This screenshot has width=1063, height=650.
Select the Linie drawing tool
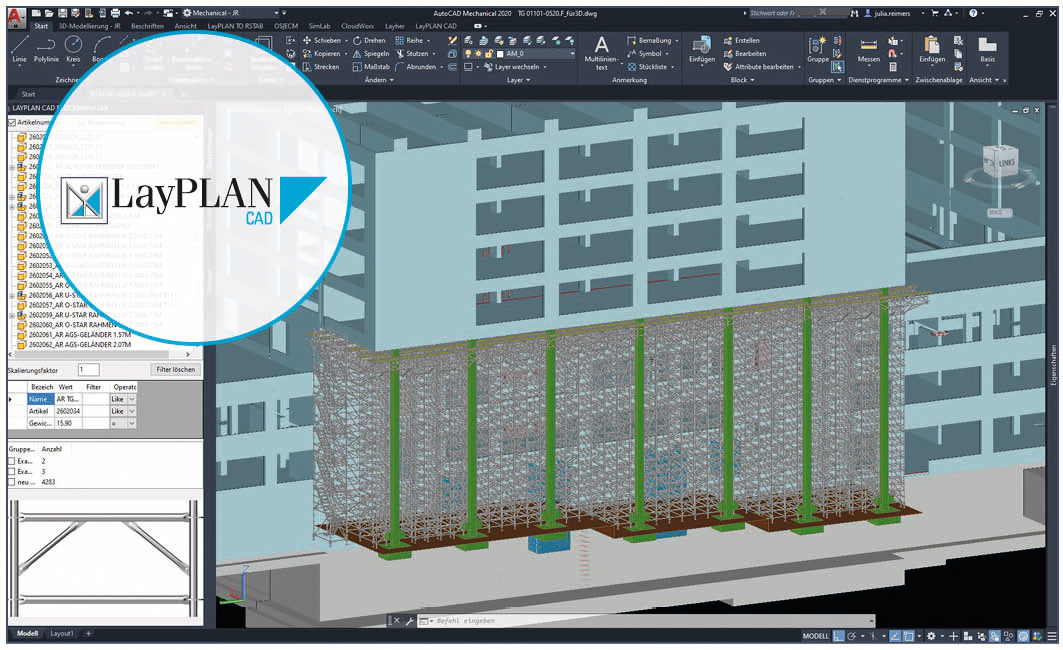pyautogui.click(x=20, y=48)
